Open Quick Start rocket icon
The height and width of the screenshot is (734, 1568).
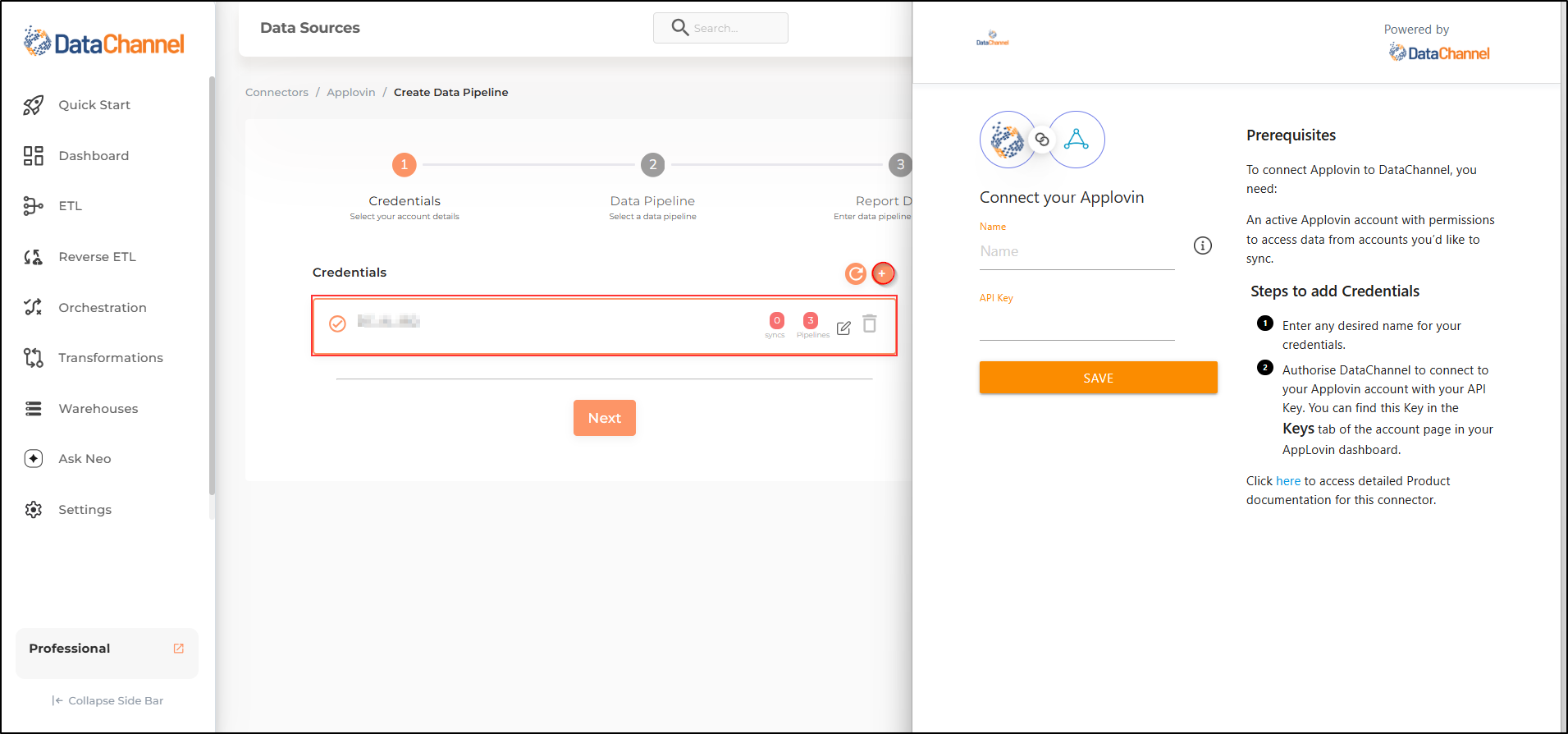[x=33, y=105]
